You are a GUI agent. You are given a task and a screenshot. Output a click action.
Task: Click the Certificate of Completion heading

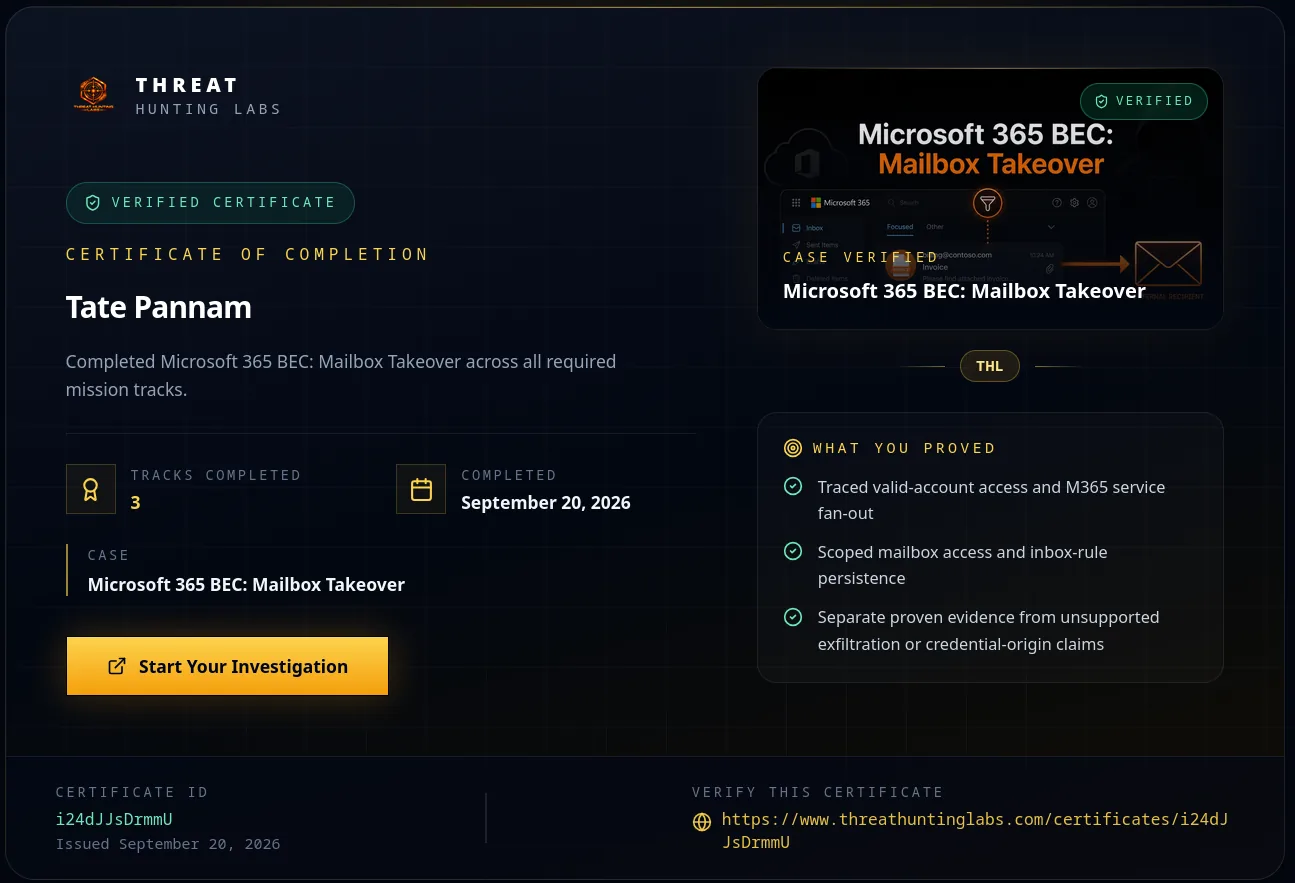coord(247,254)
